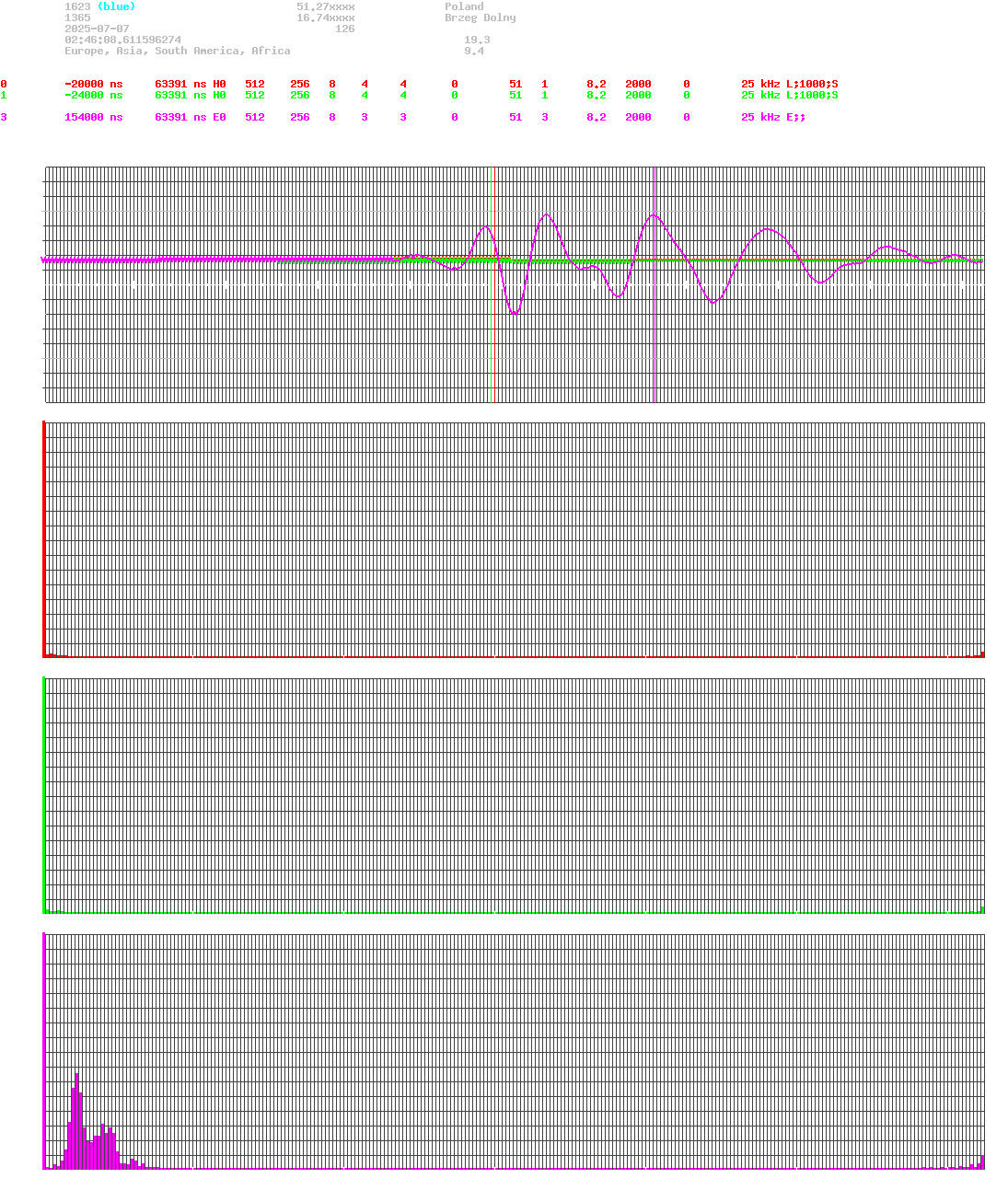Click the green -24000 ns offset
Screen dimensions: 1008x1190
tap(93, 95)
